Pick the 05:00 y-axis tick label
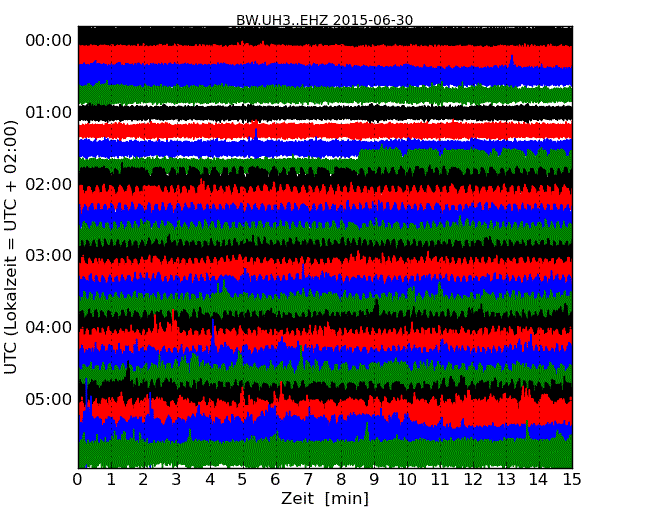Image resolution: width=650 pixels, height=520 pixels. 49,399
